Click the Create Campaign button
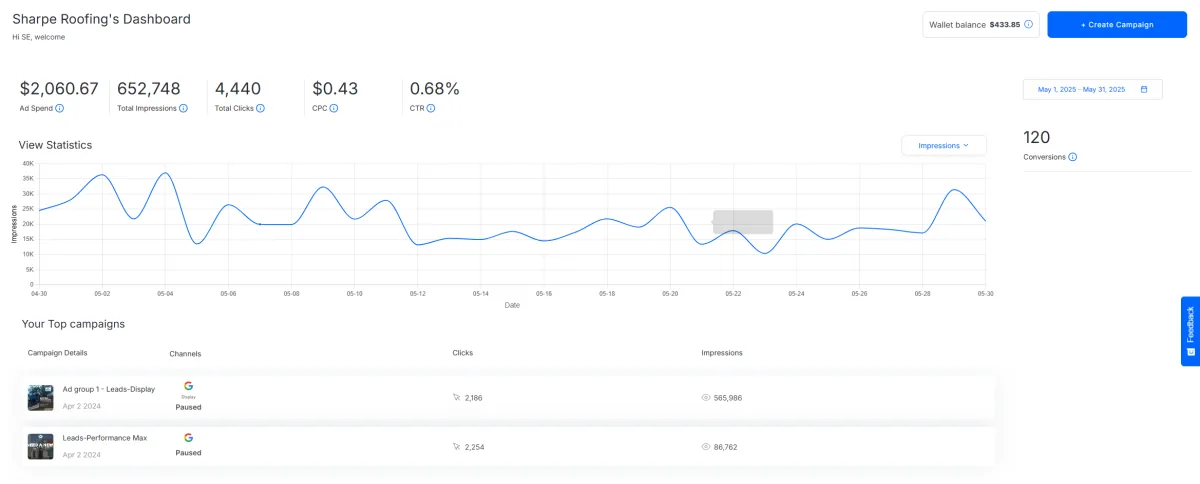 (1117, 25)
